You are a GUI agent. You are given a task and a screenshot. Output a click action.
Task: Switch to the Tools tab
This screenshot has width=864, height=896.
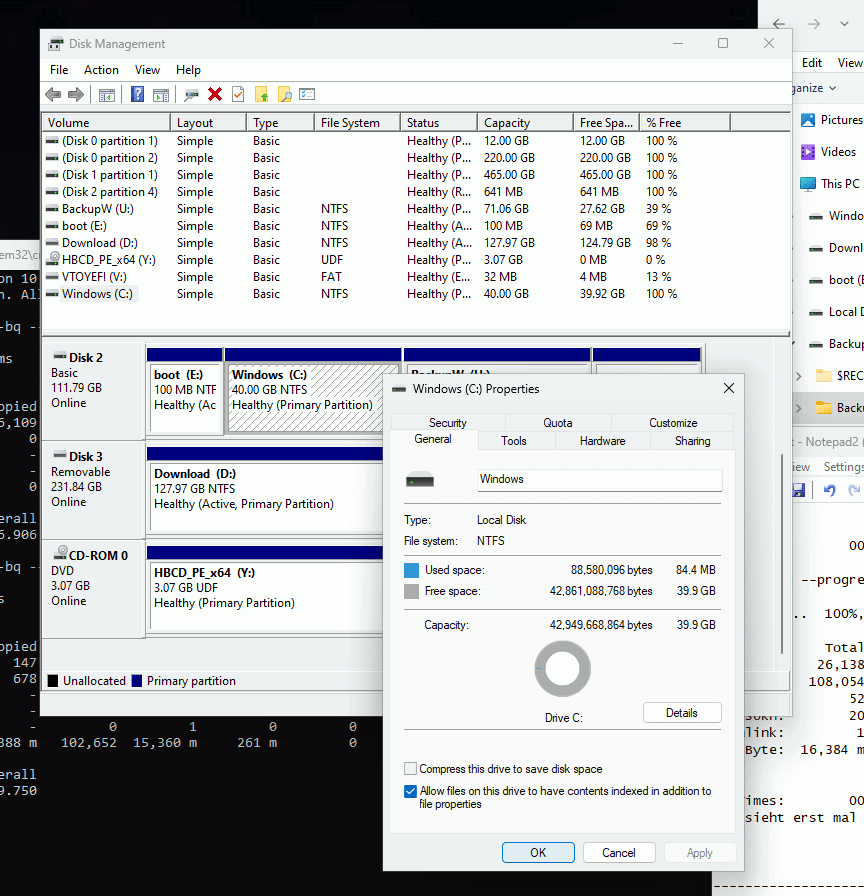click(514, 441)
